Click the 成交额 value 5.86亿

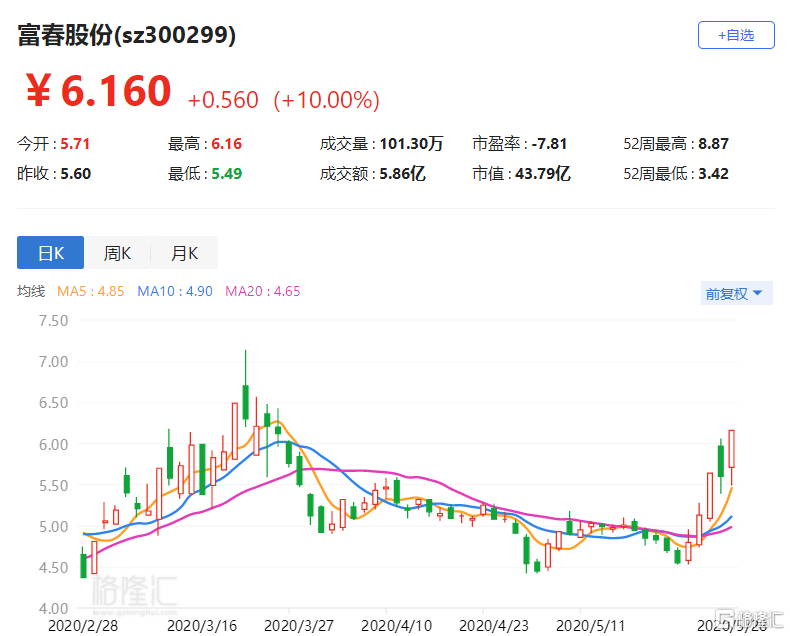403,173
